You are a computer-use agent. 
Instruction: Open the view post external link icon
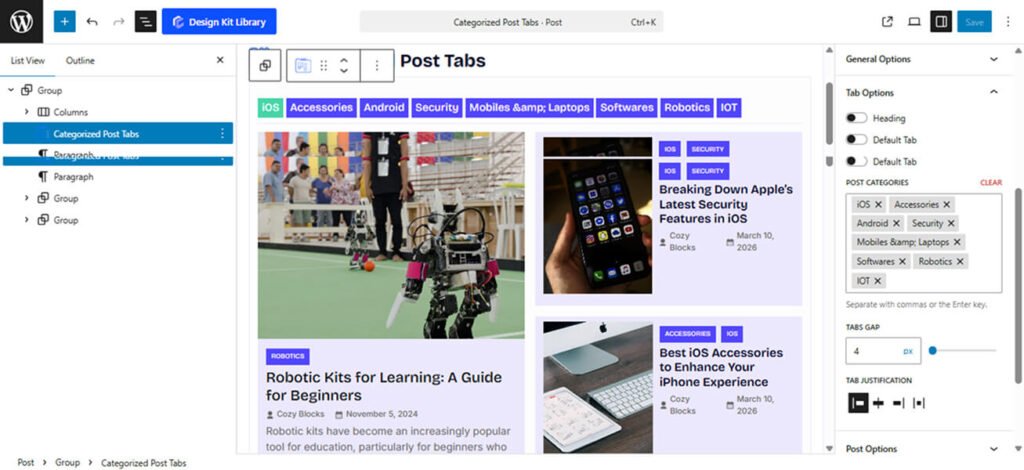click(x=887, y=22)
